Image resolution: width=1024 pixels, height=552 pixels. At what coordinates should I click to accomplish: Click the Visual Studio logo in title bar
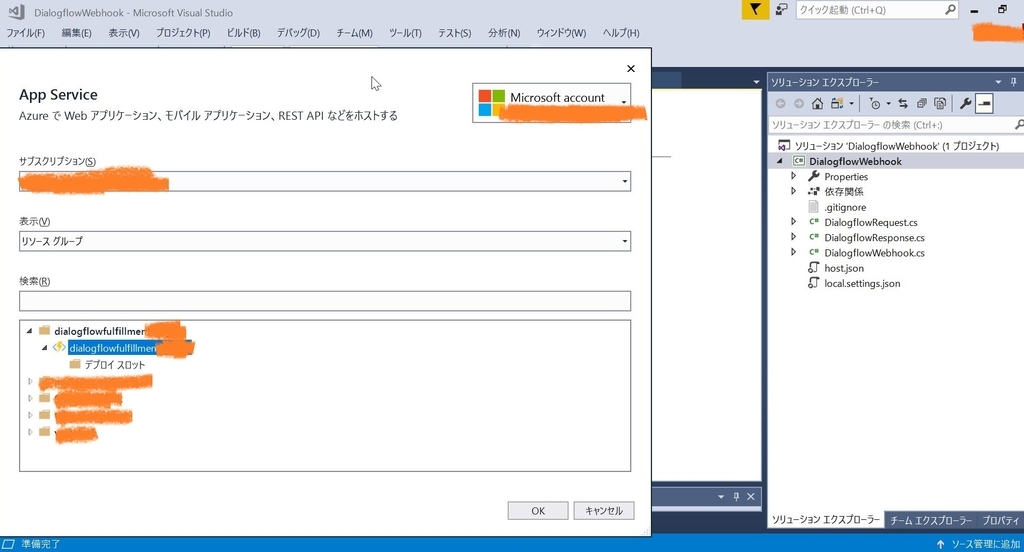(x=17, y=12)
